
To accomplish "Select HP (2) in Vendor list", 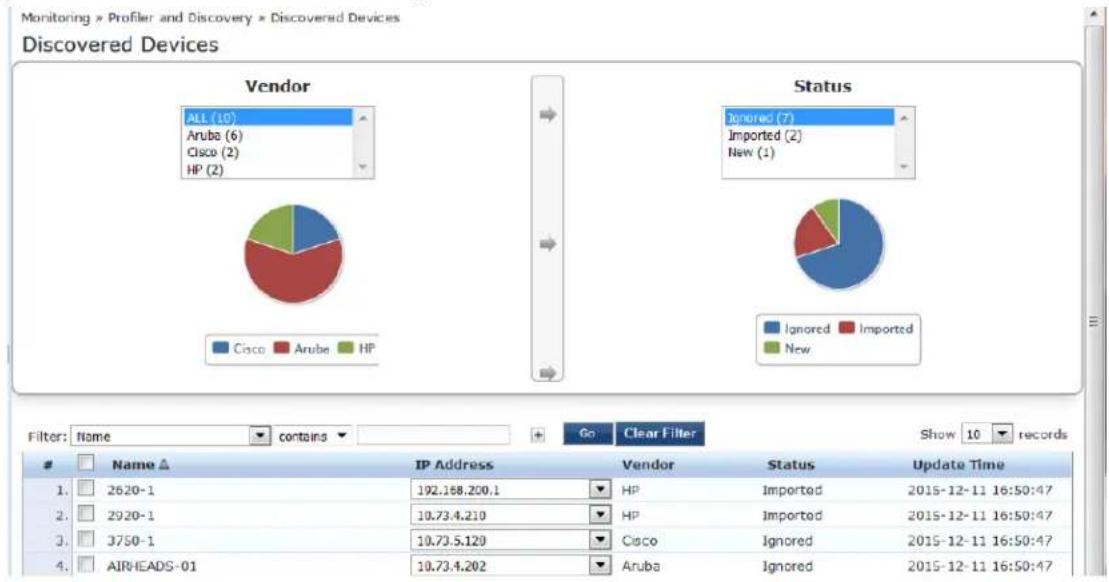I will (267, 170).
